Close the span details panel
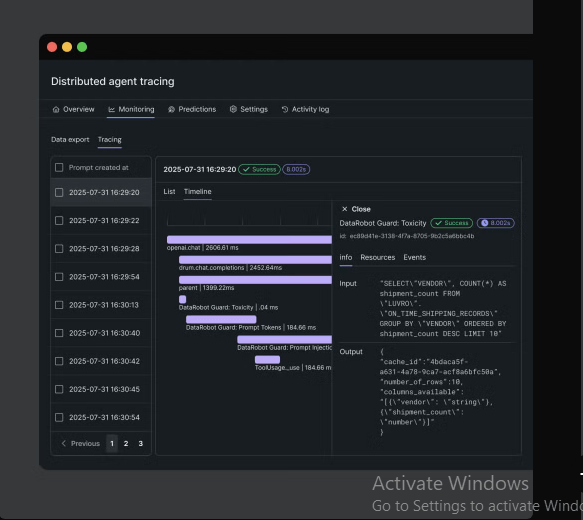The height and width of the screenshot is (520, 583). pos(356,209)
